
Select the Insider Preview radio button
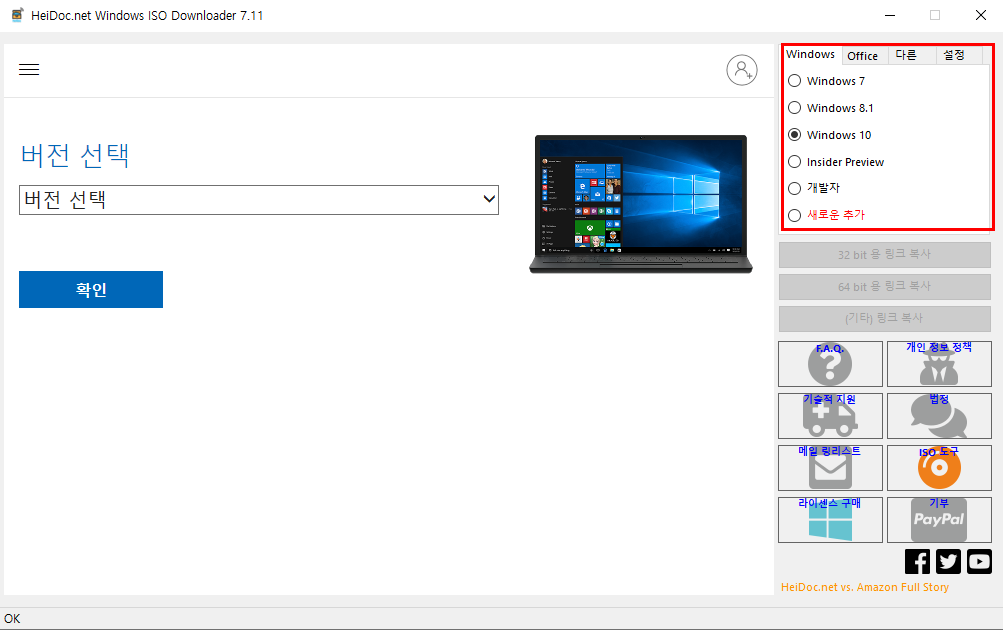point(794,161)
